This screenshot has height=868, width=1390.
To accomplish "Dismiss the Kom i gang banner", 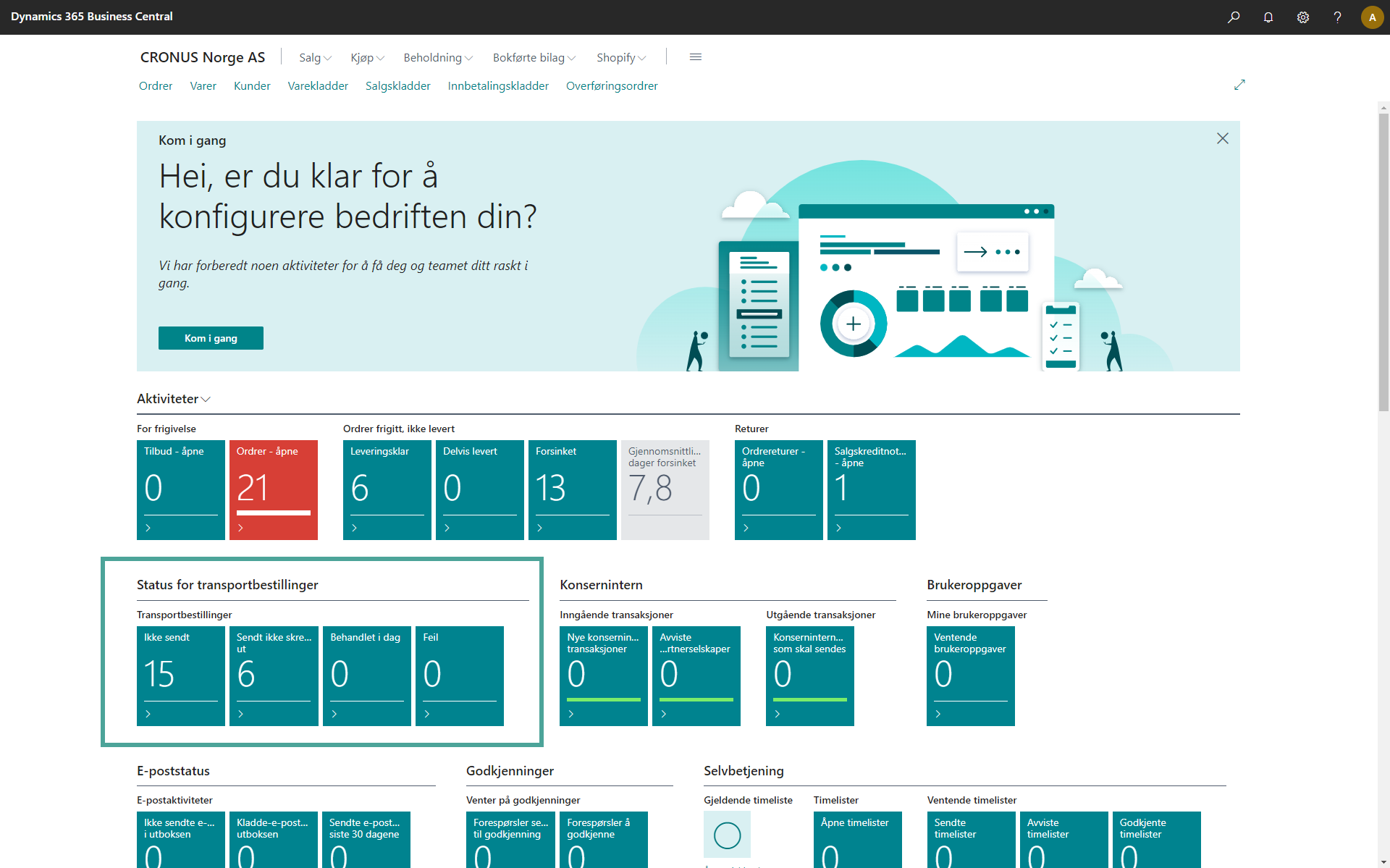I will [x=1222, y=138].
